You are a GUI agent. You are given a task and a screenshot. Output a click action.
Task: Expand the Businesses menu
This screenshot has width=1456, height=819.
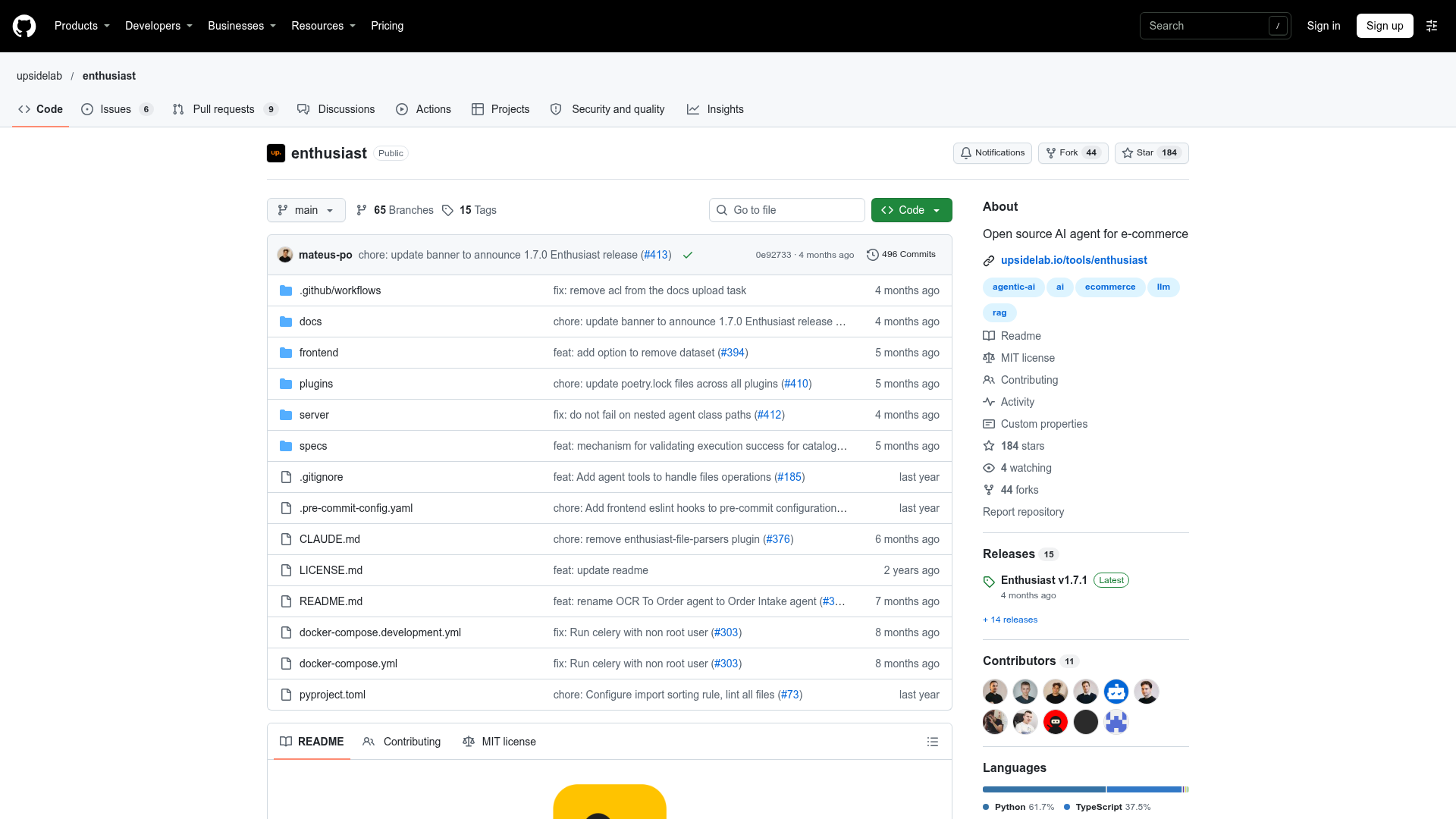[x=242, y=26]
